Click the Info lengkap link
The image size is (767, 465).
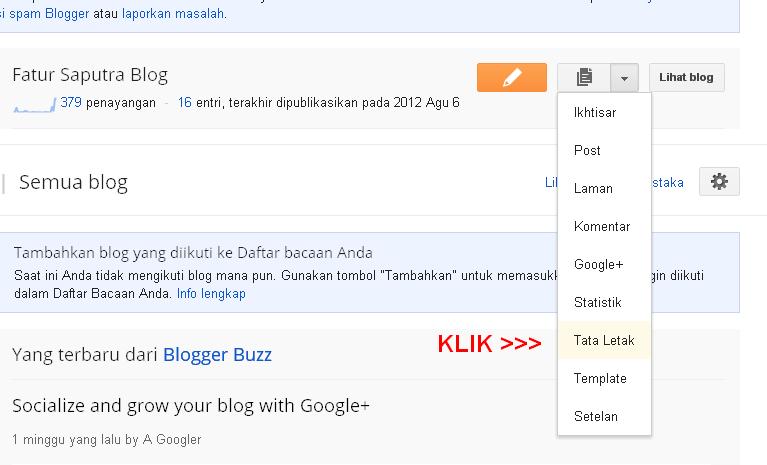(211, 293)
